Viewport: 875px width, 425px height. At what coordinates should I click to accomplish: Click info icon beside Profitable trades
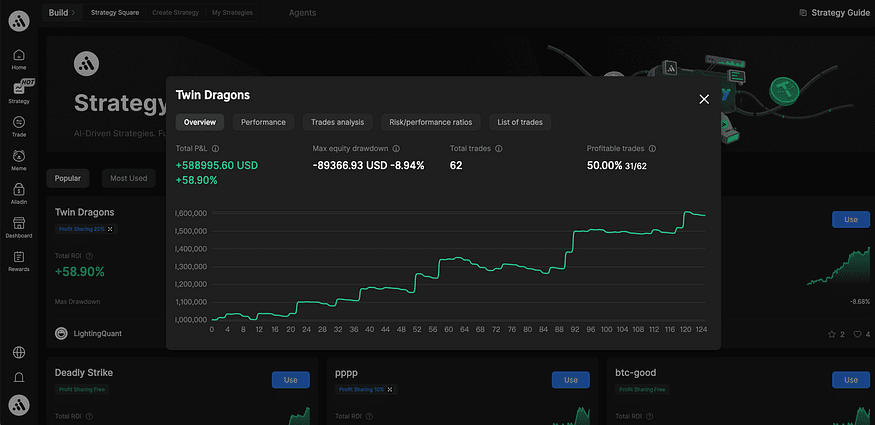[x=652, y=148]
